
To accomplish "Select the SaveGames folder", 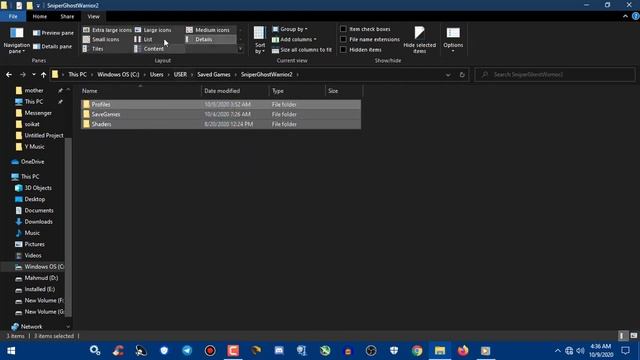I will click(x=221, y=114).
